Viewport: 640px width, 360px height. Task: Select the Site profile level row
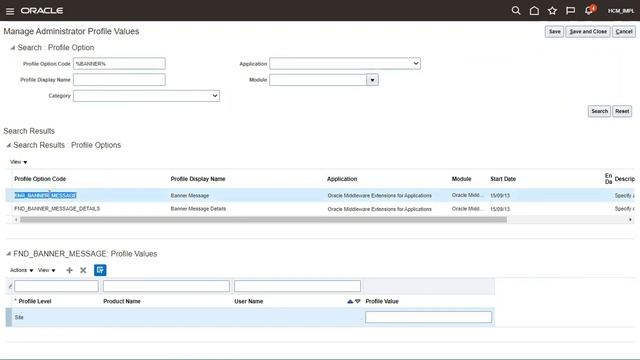click(250, 318)
